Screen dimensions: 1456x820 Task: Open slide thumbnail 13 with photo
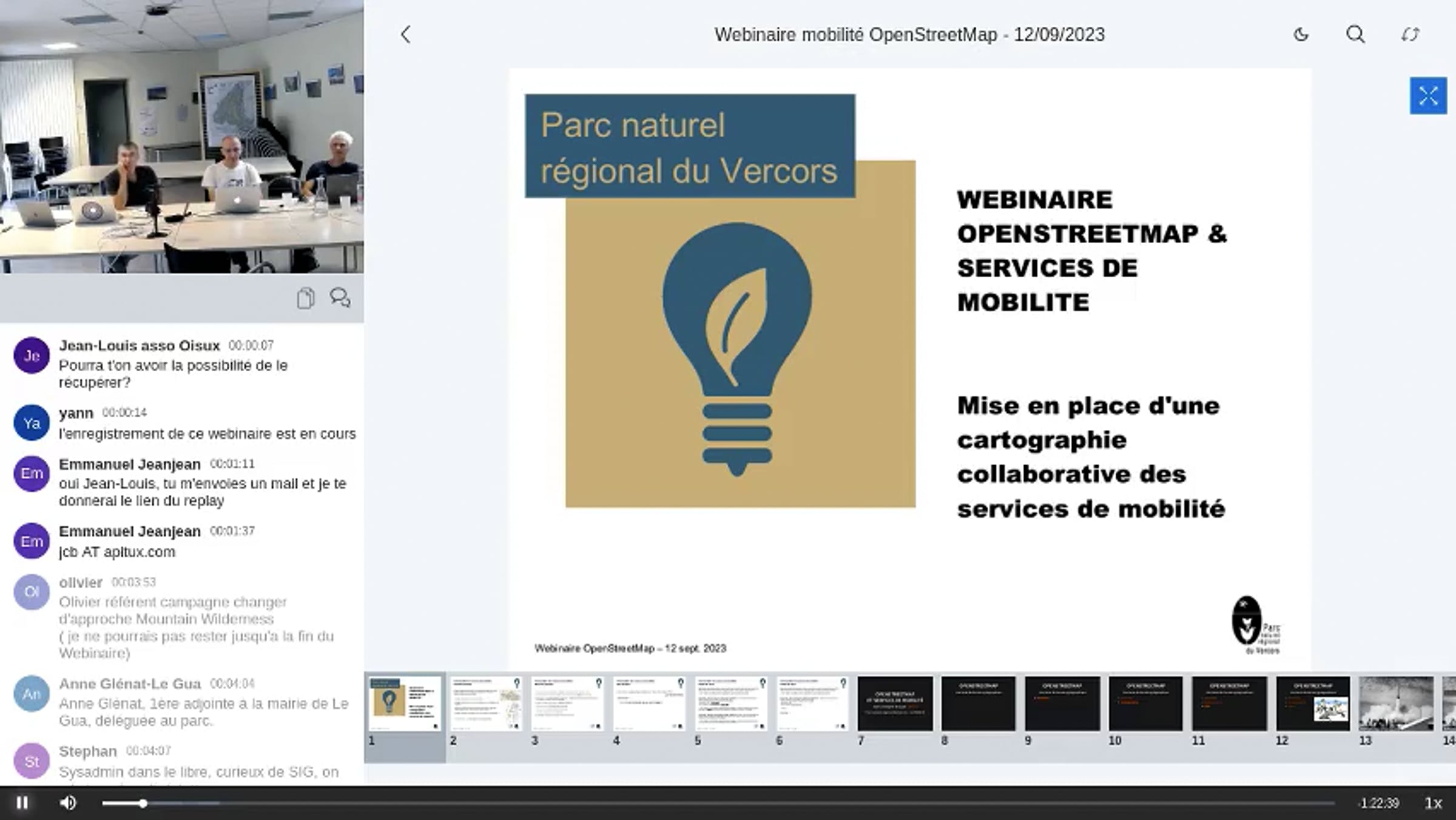point(1396,704)
